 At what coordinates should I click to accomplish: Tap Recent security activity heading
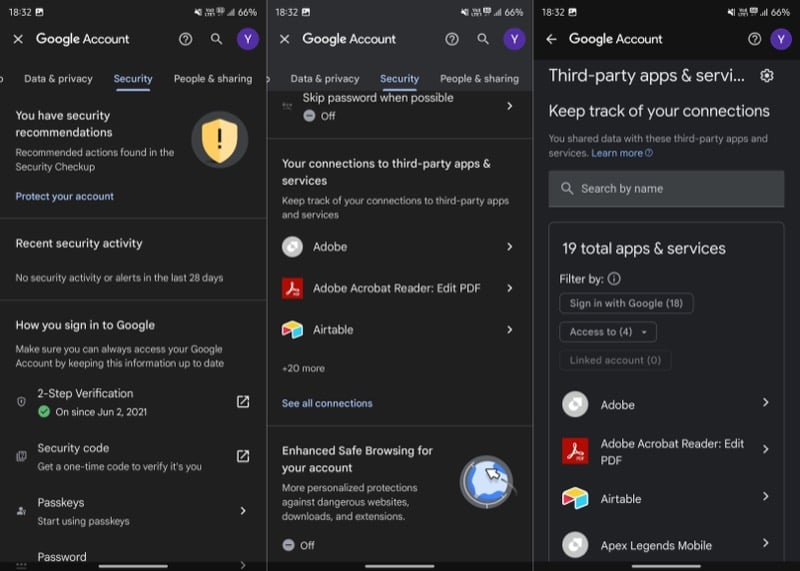click(79, 243)
